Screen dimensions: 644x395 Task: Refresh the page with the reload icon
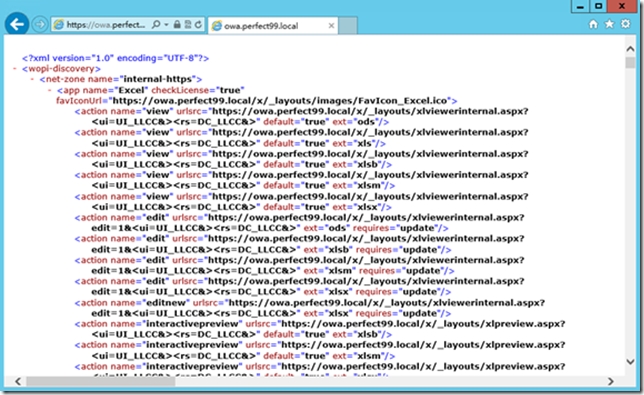(x=198, y=25)
